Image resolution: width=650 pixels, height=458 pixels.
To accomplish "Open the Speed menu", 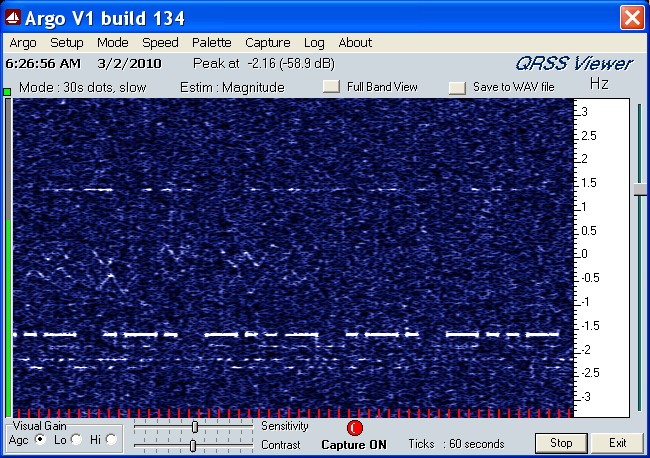I will [x=160, y=43].
